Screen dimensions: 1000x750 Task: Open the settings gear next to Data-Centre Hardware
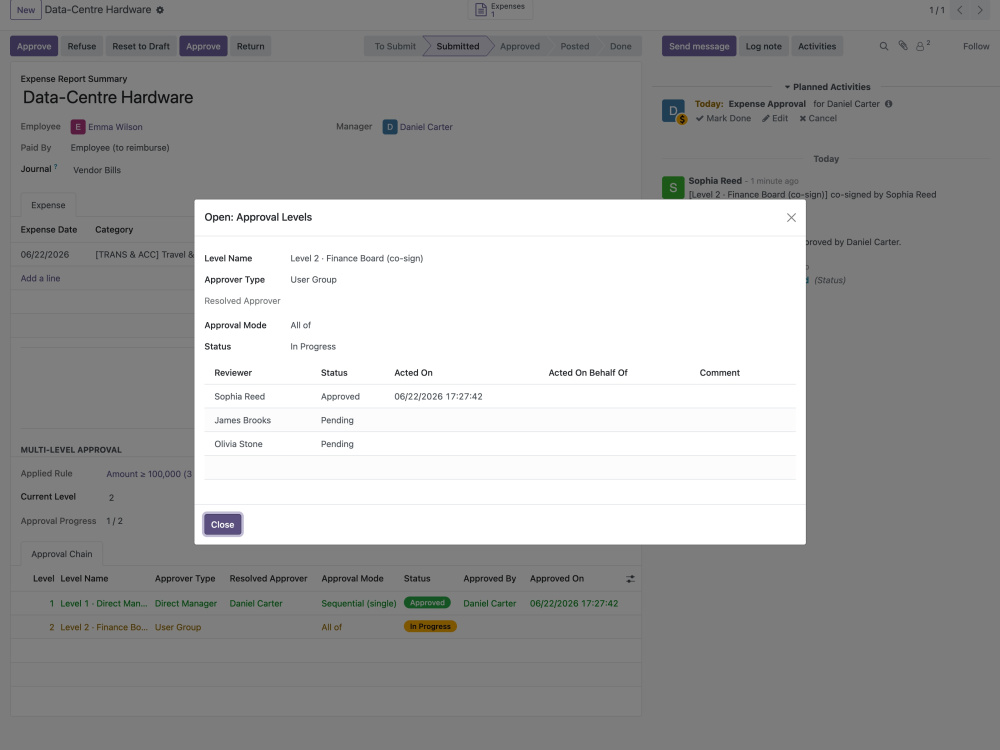pos(160,10)
